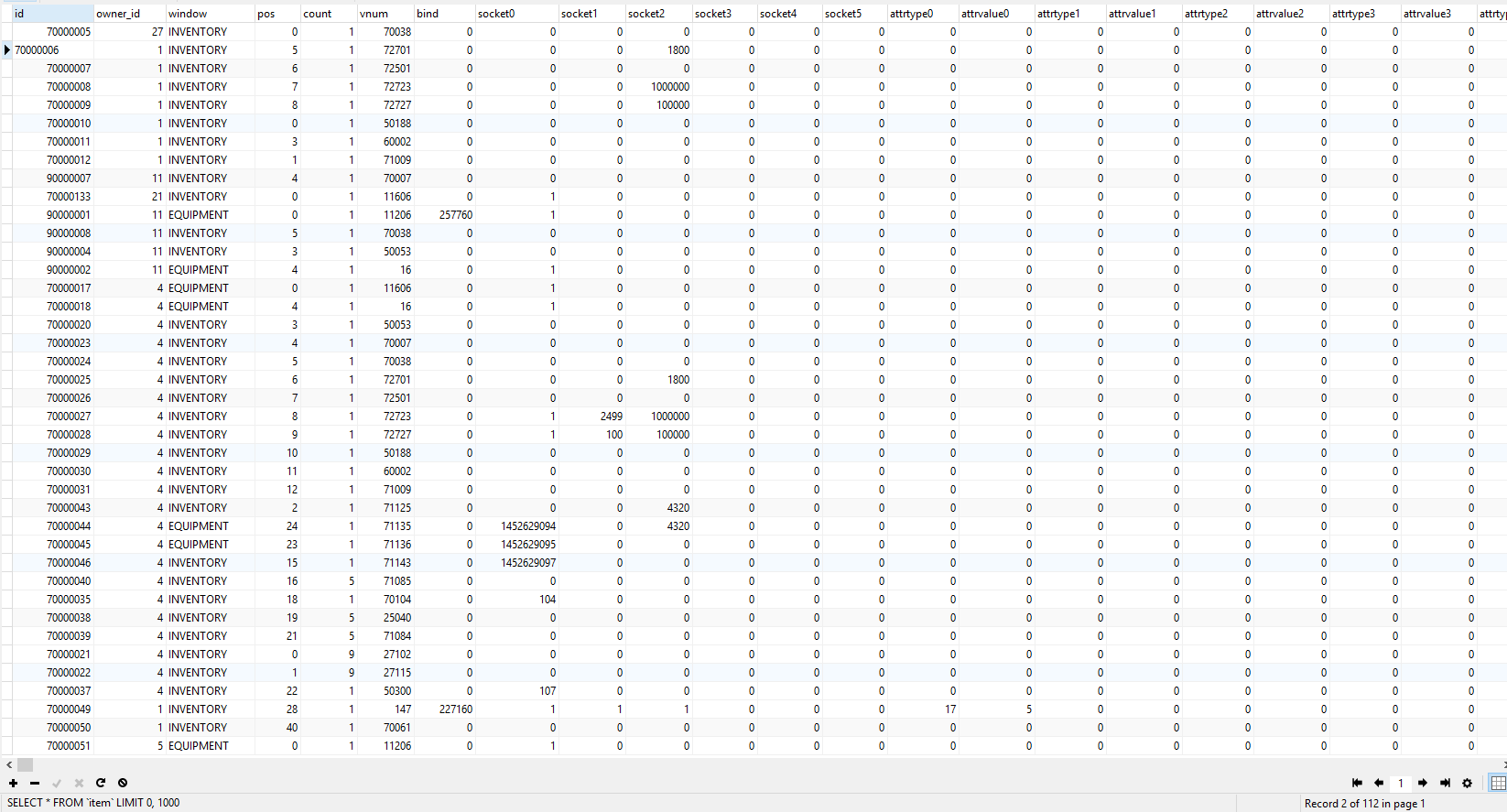Click the attrtype0 column header
Image resolution: width=1507 pixels, height=812 pixels.
(x=922, y=14)
